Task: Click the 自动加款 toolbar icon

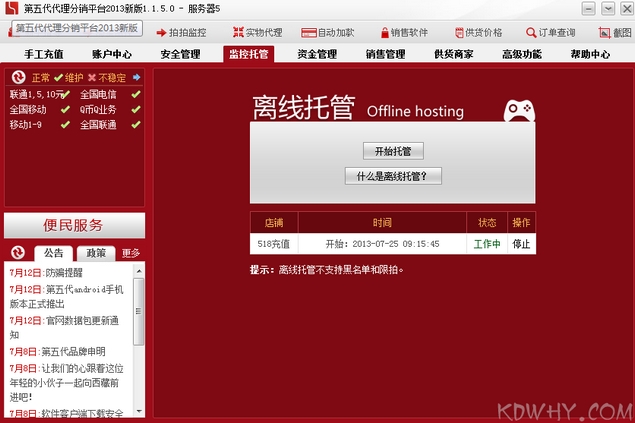Action: 309,32
